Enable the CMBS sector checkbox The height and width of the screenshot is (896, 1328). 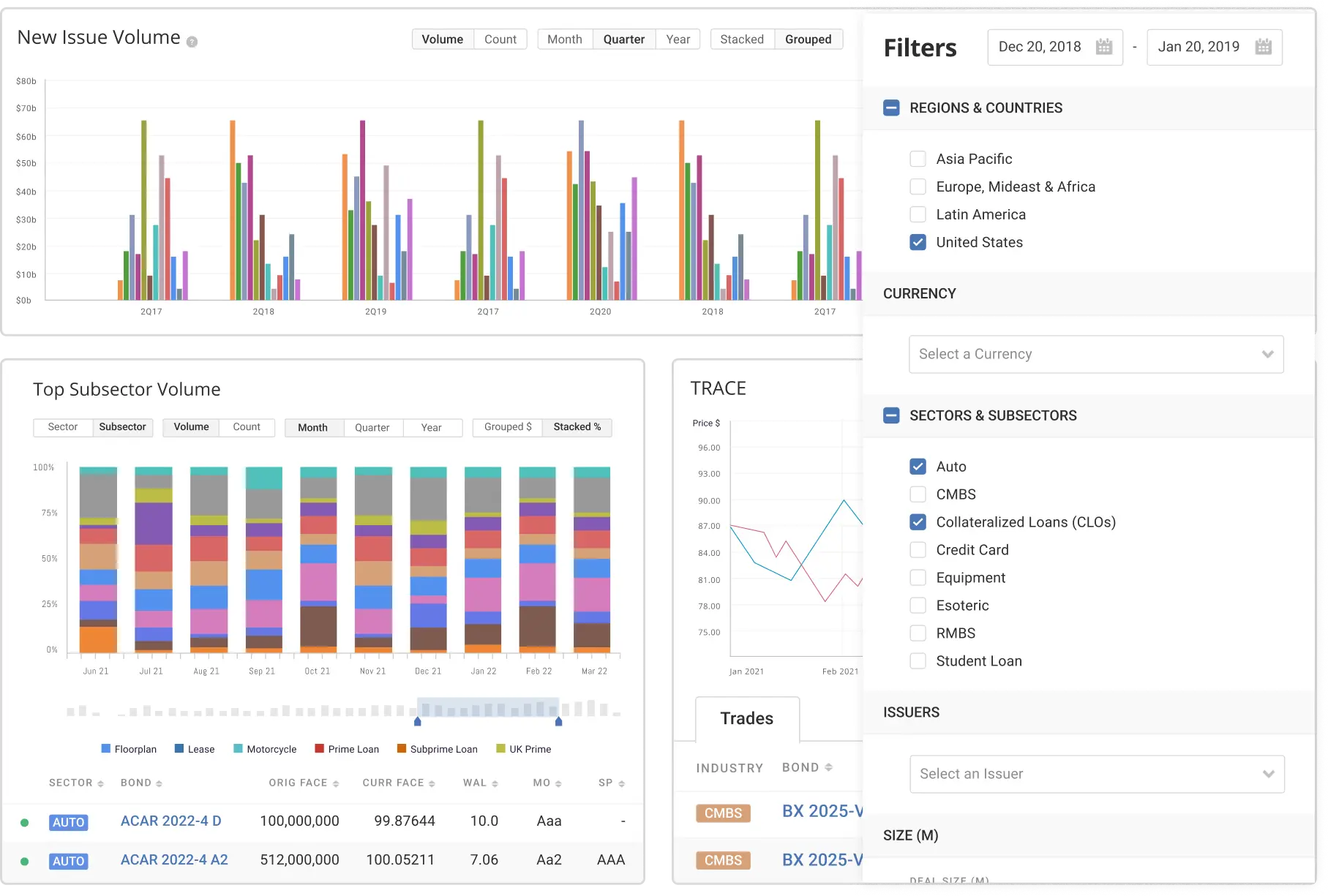click(918, 494)
